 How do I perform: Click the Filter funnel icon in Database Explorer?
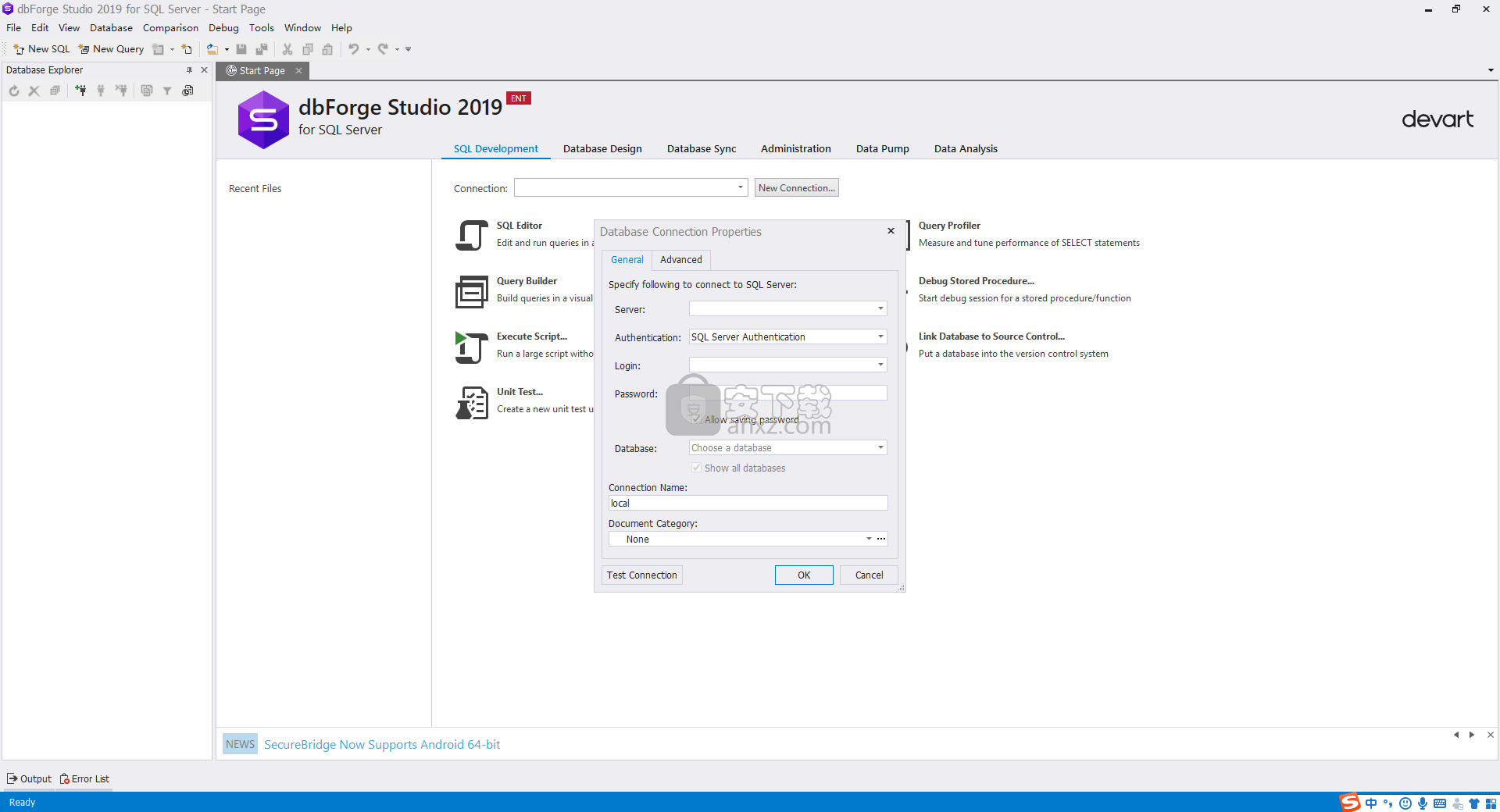tap(167, 91)
